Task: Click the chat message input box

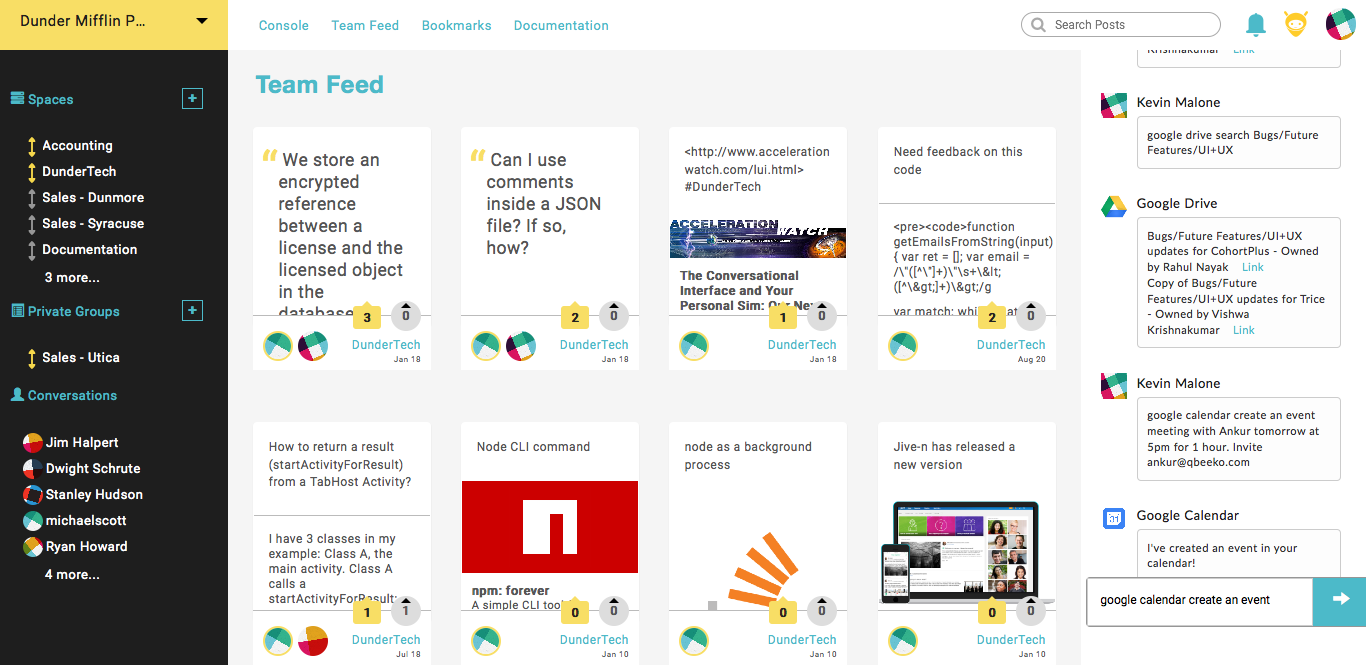Action: [1200, 600]
